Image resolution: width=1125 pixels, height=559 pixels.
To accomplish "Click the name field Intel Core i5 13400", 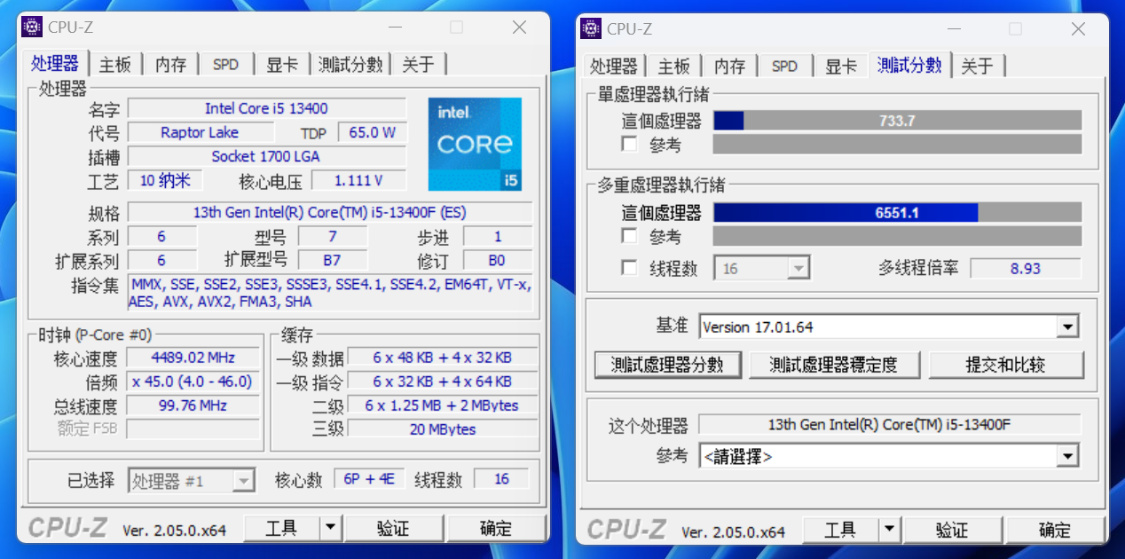I will (267, 108).
